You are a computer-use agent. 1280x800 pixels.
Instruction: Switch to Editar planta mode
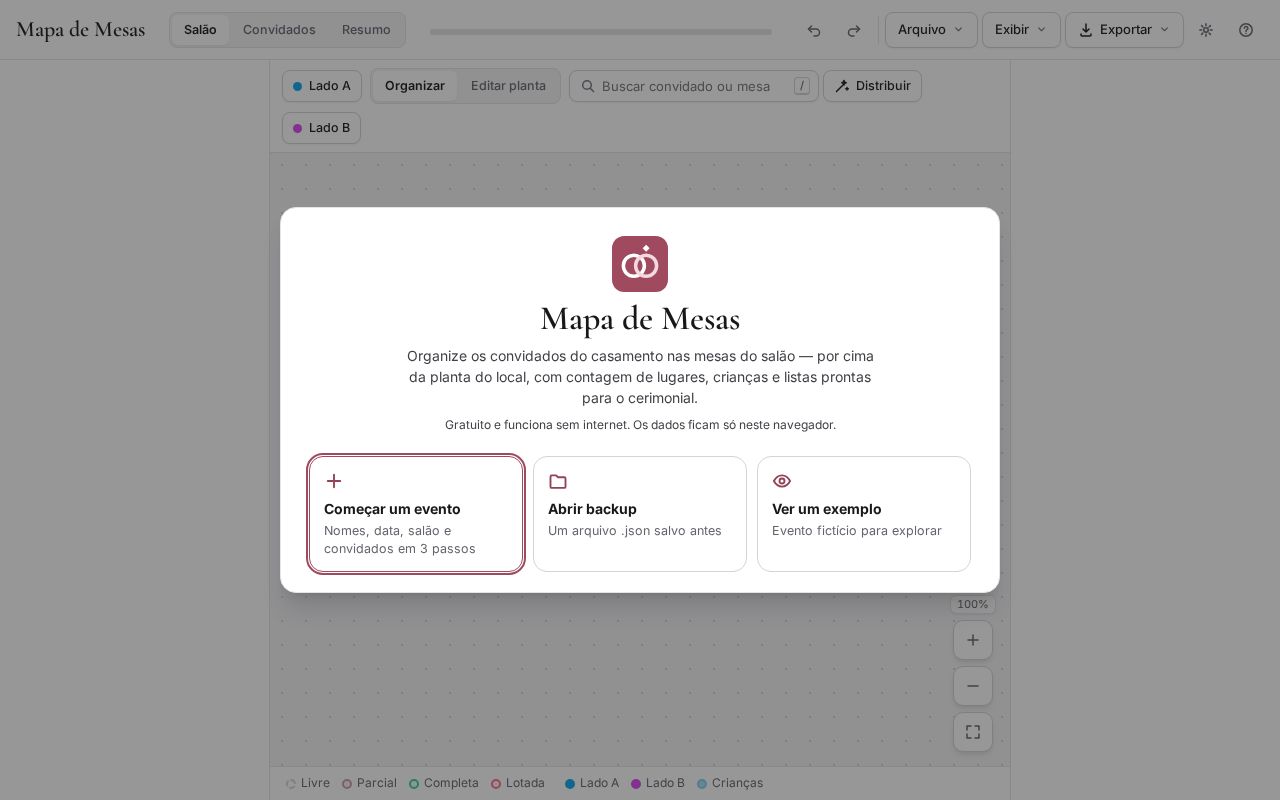click(x=508, y=86)
